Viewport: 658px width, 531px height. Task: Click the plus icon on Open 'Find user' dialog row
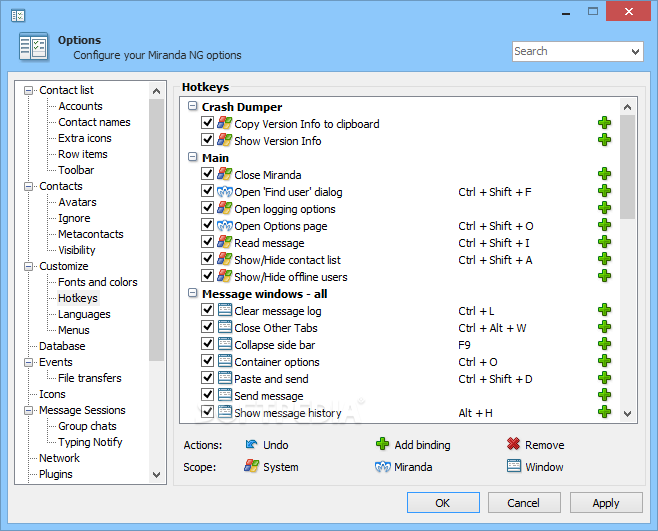604,191
